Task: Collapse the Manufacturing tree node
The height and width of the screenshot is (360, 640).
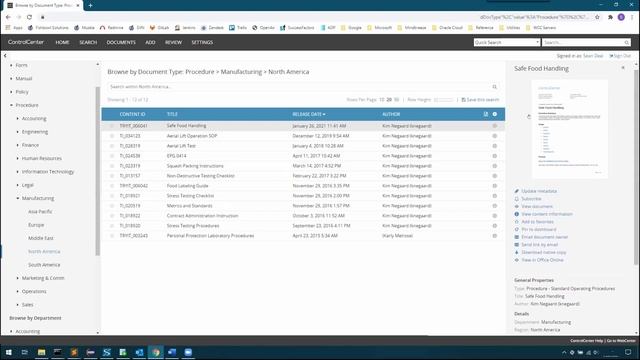Action: click(x=18, y=198)
